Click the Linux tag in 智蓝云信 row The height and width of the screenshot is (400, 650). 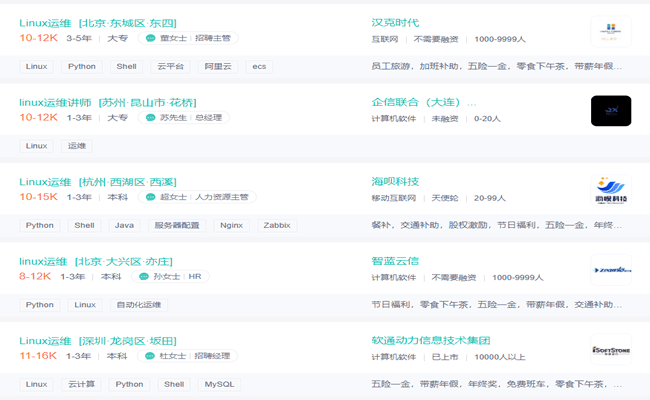point(85,305)
